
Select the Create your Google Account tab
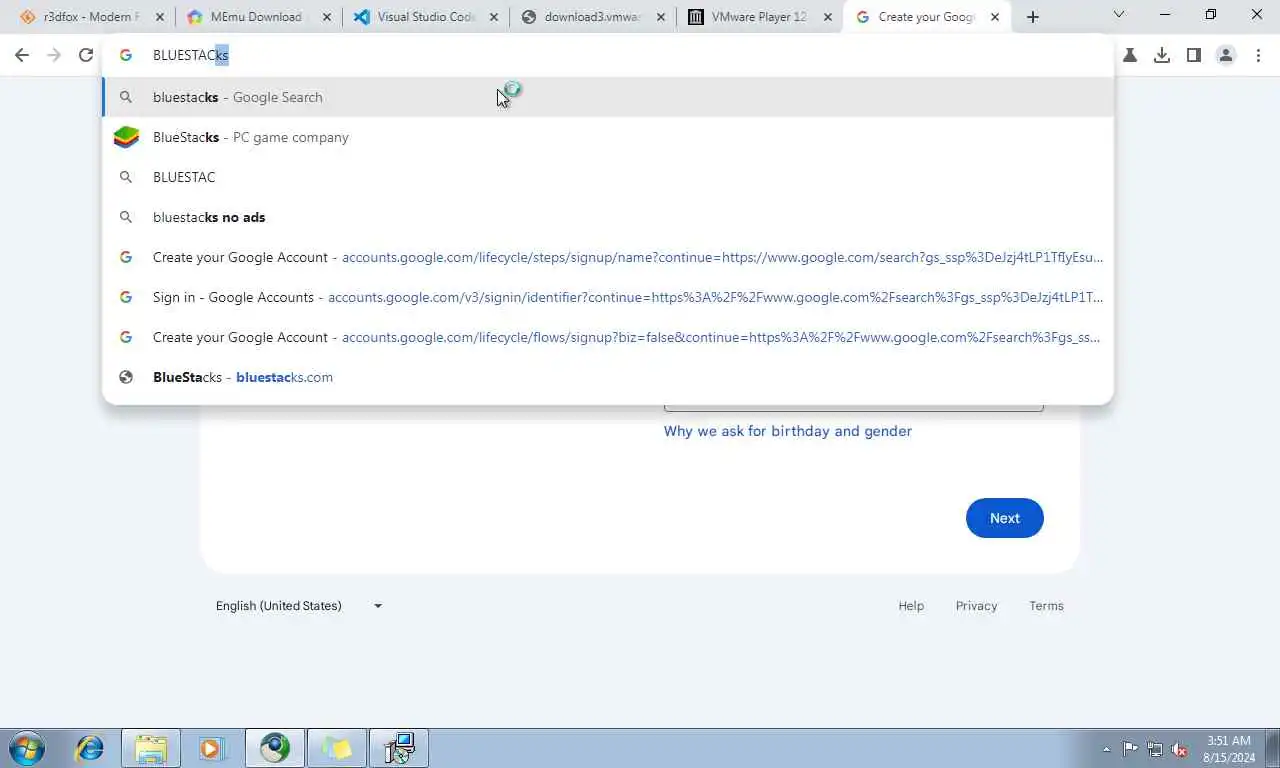(x=925, y=17)
